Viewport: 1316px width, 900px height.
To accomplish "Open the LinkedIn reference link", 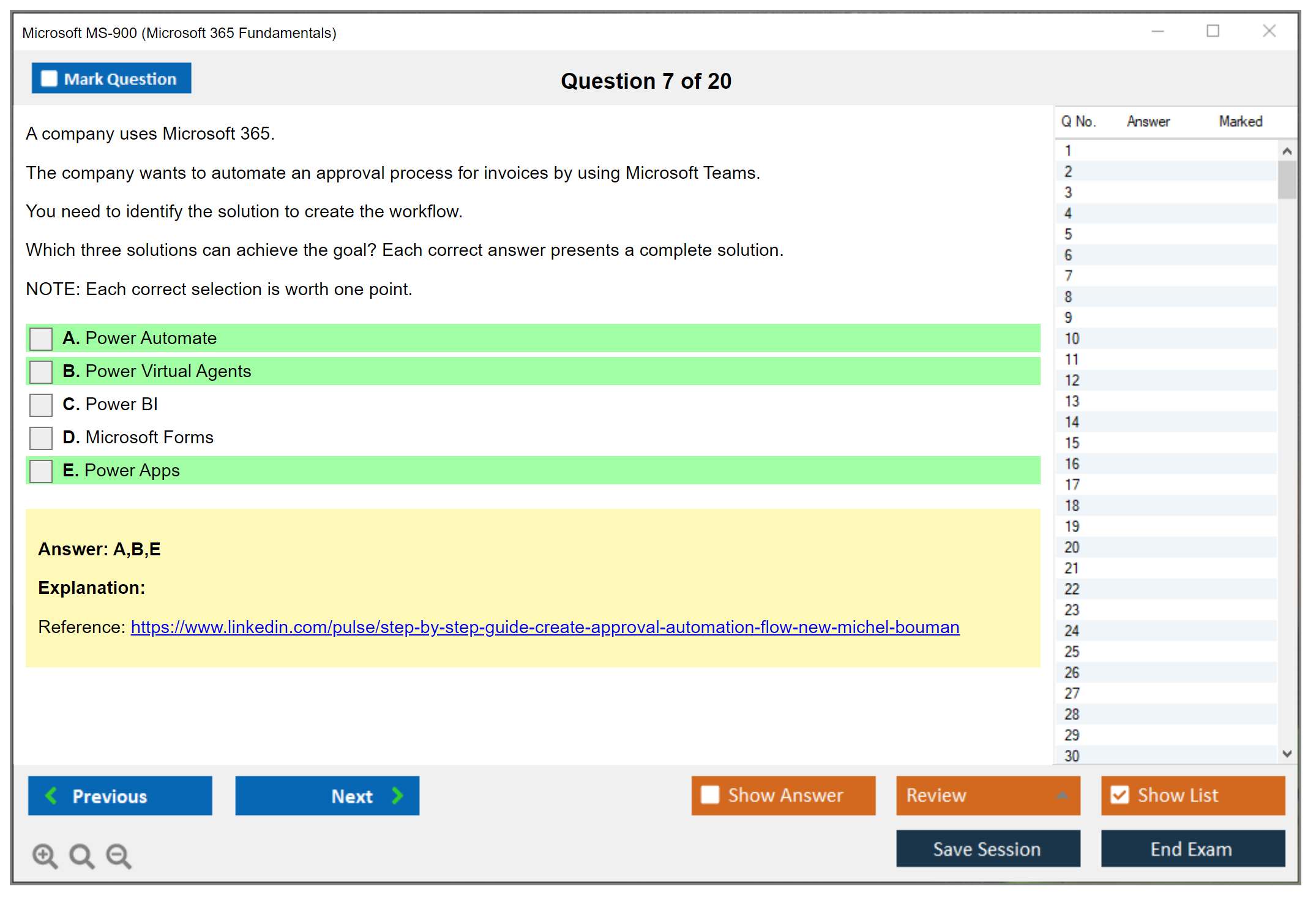I will [545, 628].
